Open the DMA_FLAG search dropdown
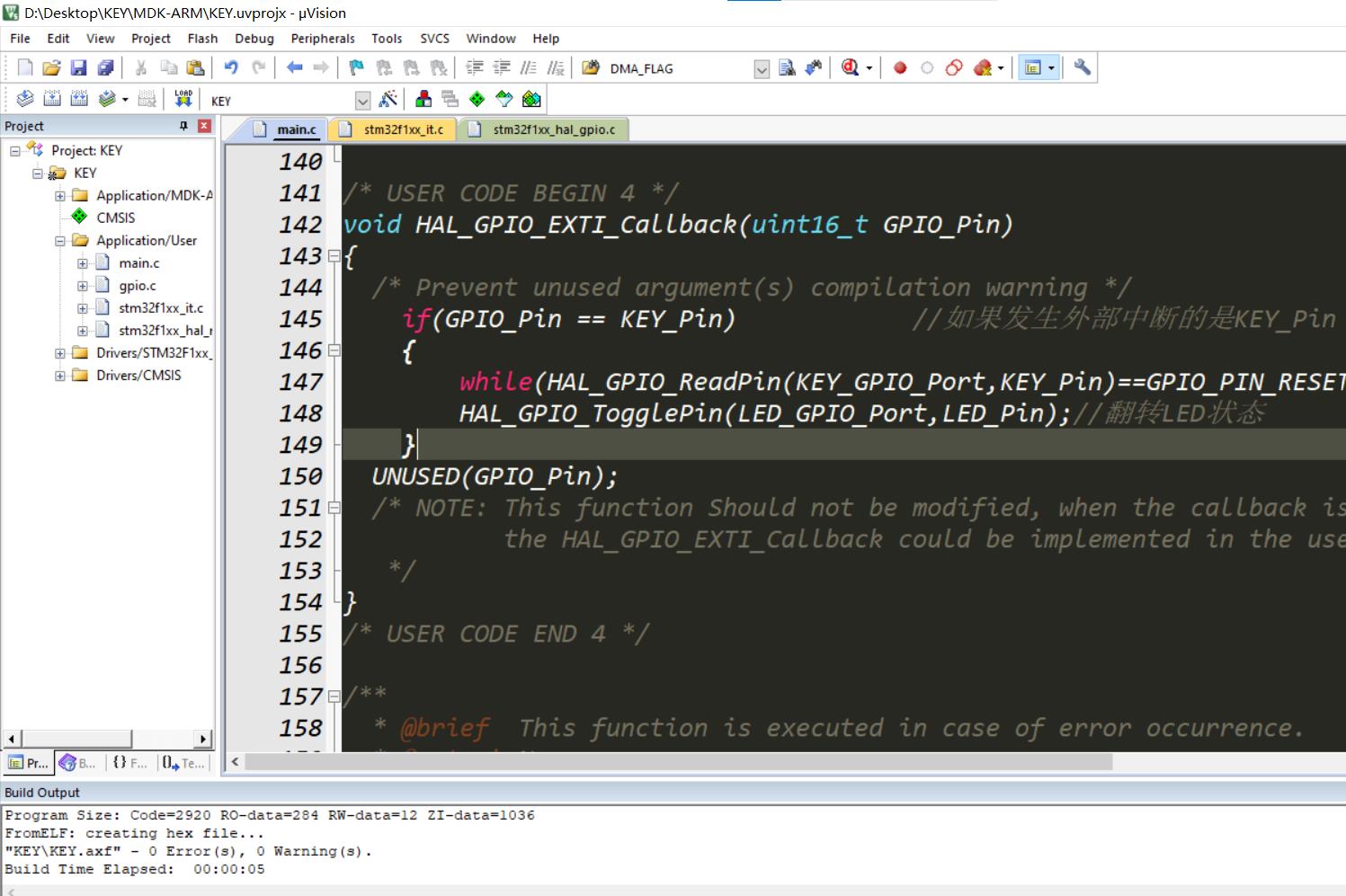The height and width of the screenshot is (896, 1346). tap(762, 69)
